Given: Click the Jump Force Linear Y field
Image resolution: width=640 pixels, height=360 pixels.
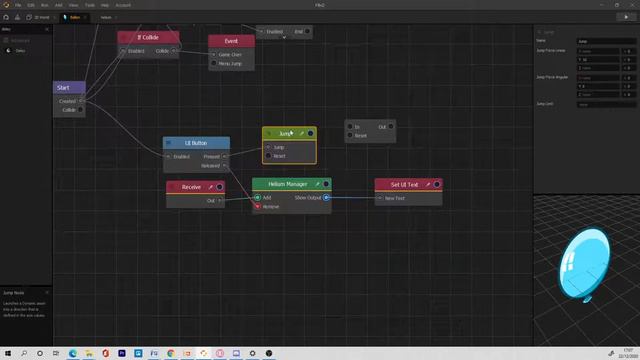Looking at the screenshot, I should 598,60.
